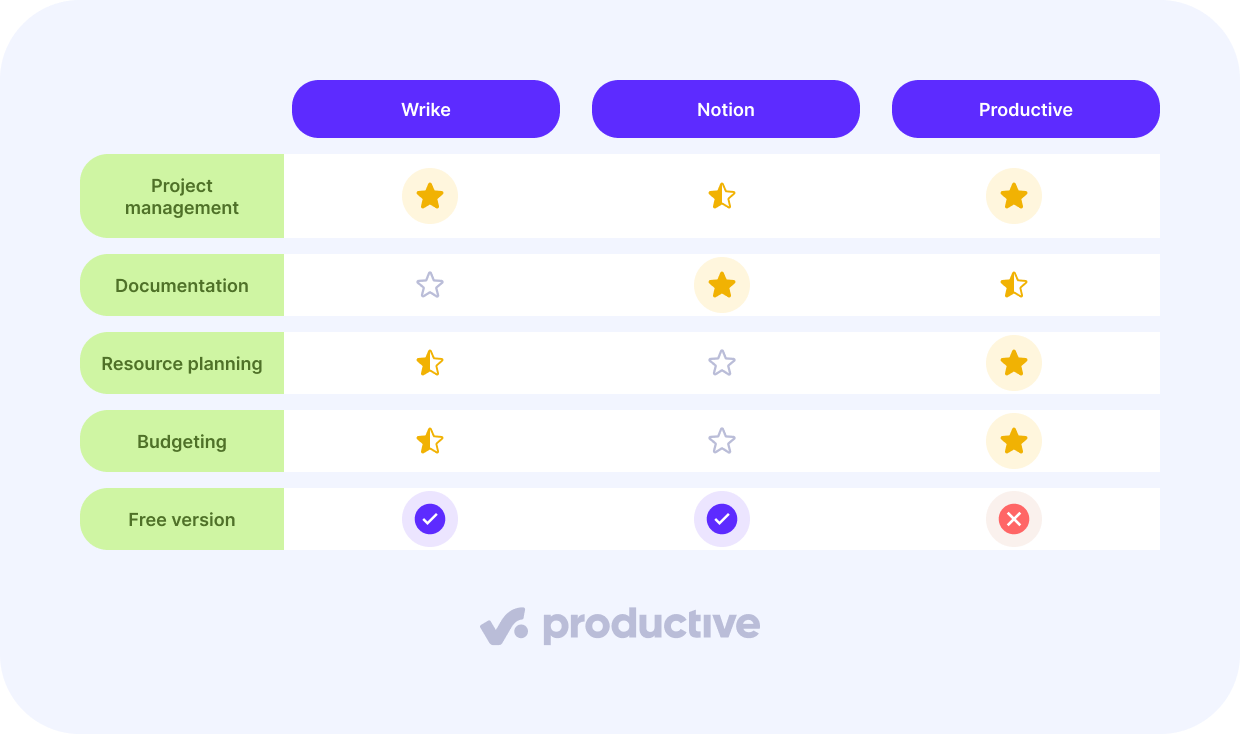
Task: Click Notion's full star for Documentation
Action: pos(722,285)
